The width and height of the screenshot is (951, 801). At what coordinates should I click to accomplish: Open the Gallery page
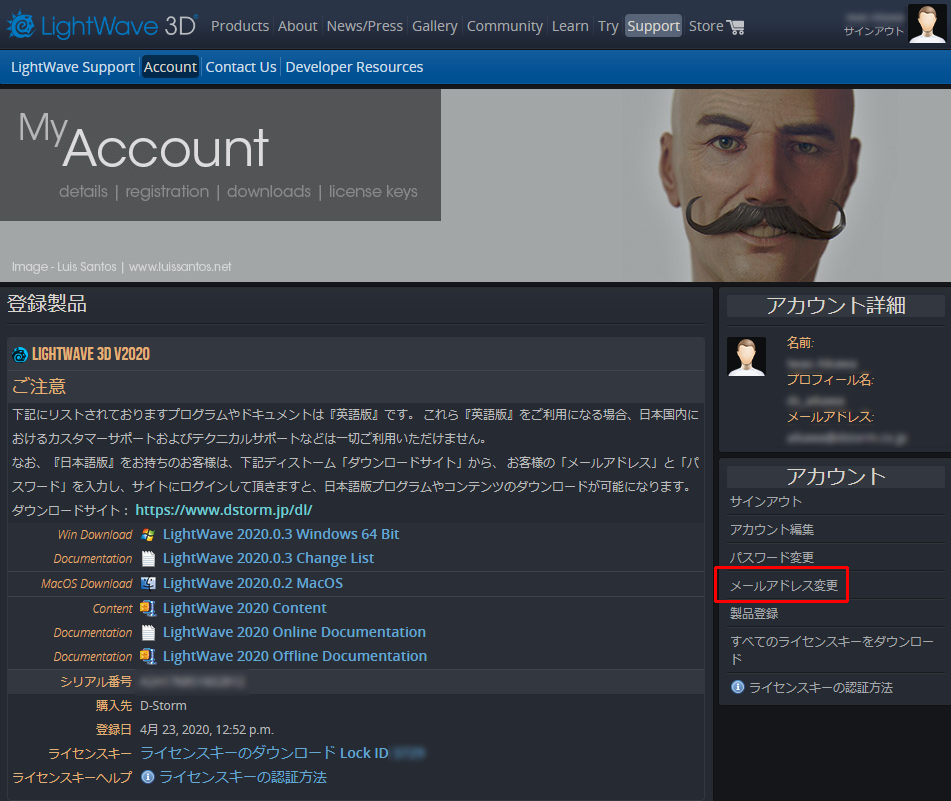[x=435, y=26]
